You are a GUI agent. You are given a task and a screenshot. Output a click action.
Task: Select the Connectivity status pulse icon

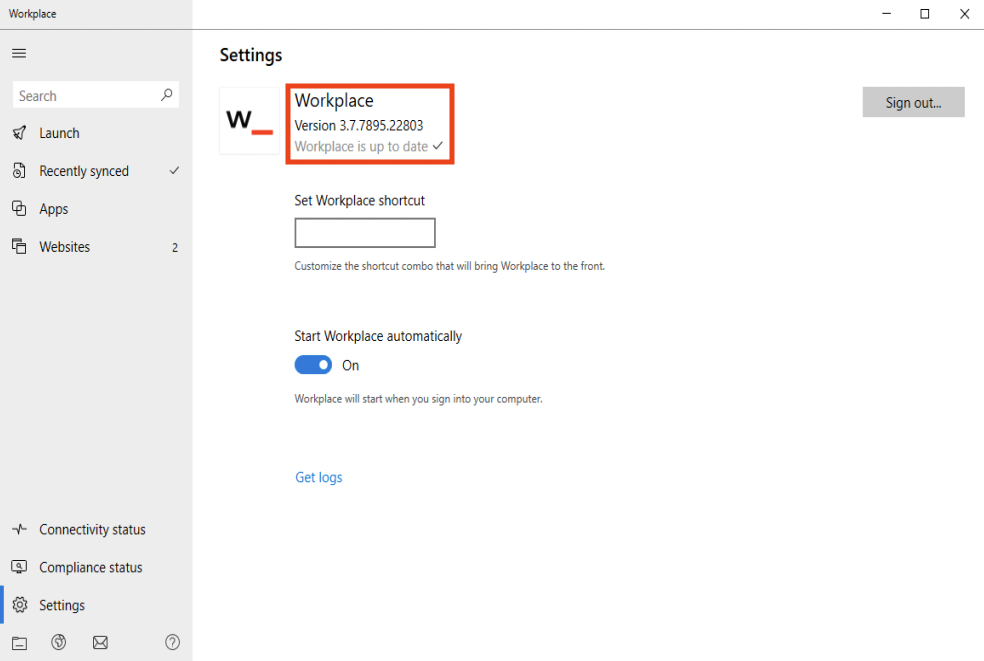[18, 529]
